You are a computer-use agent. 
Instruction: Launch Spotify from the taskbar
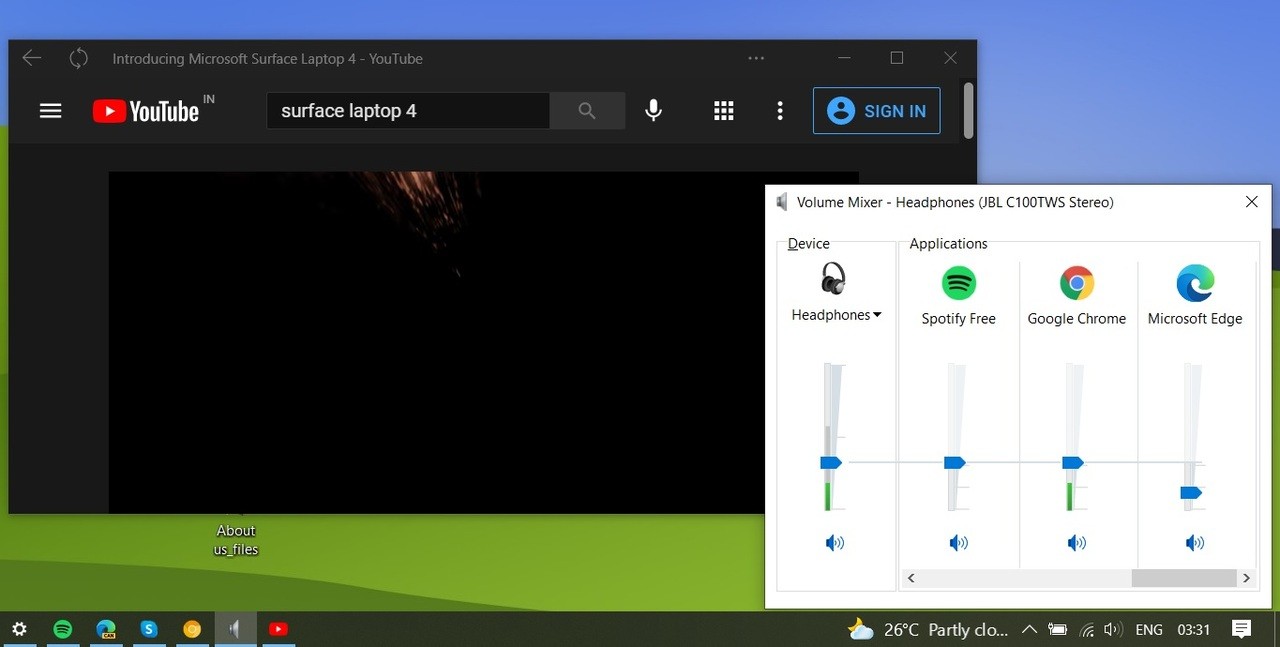point(63,629)
